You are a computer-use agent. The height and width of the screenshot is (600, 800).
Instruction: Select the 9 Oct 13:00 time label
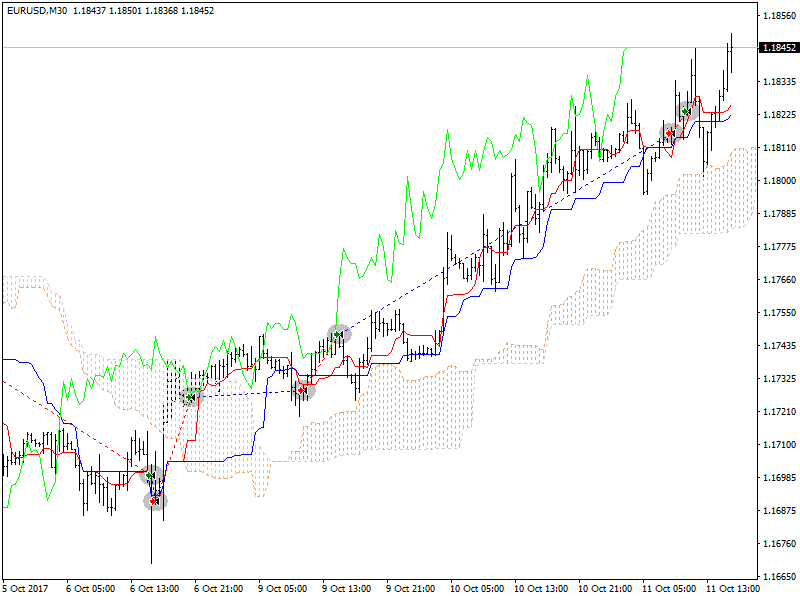(x=351, y=589)
